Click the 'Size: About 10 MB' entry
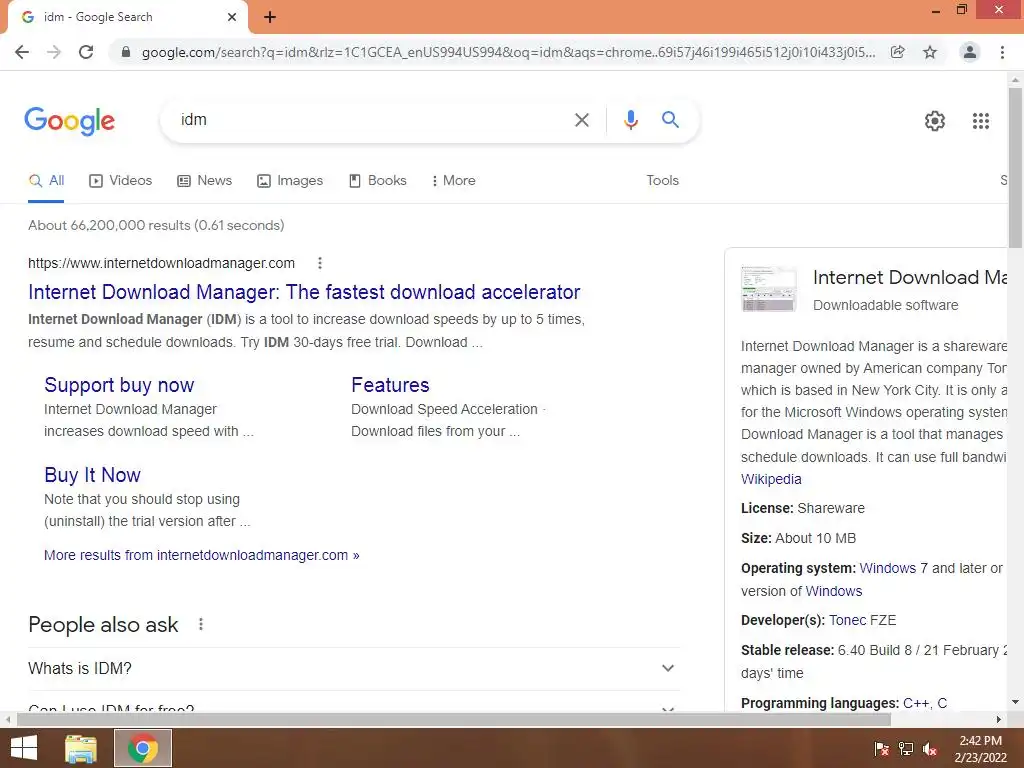Screen dimensions: 1024x768 tap(798, 539)
